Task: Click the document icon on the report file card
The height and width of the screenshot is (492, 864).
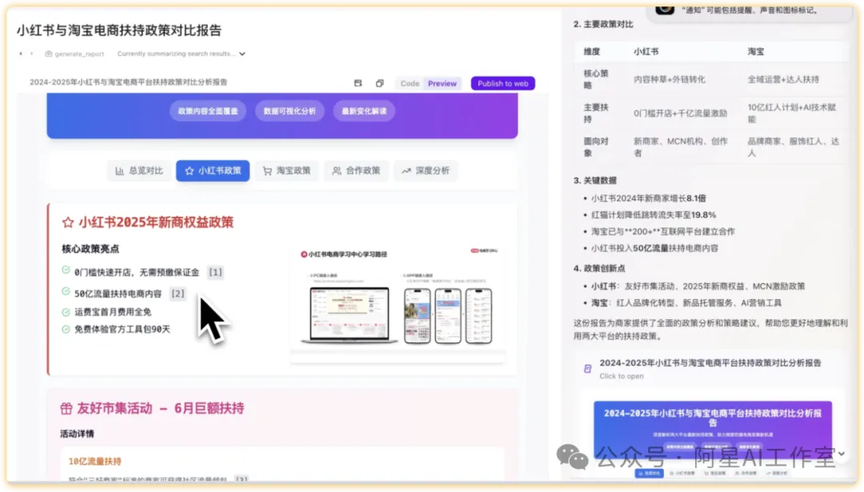Action: pyautogui.click(x=587, y=368)
